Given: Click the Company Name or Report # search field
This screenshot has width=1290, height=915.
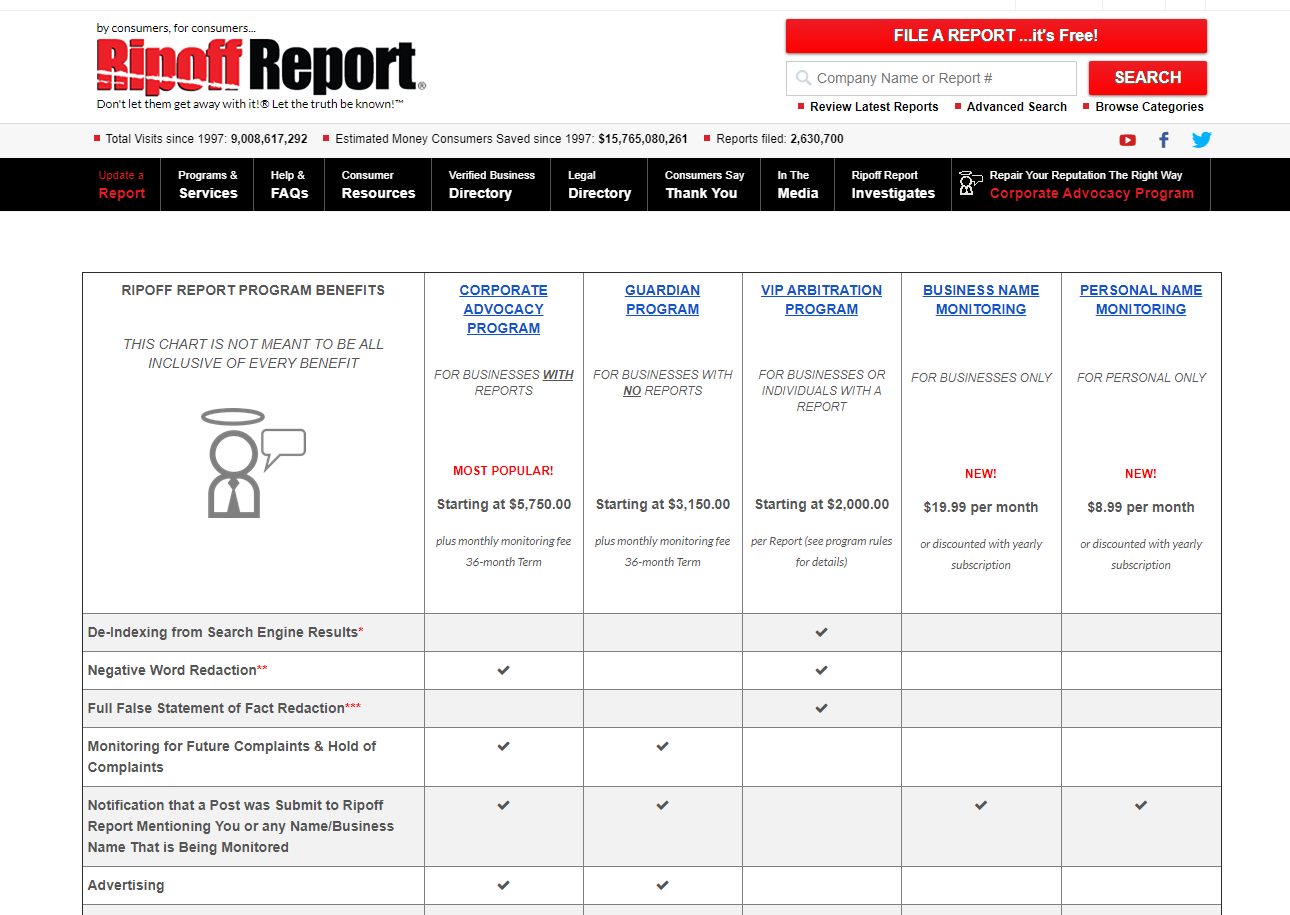Looking at the screenshot, I should (930, 77).
